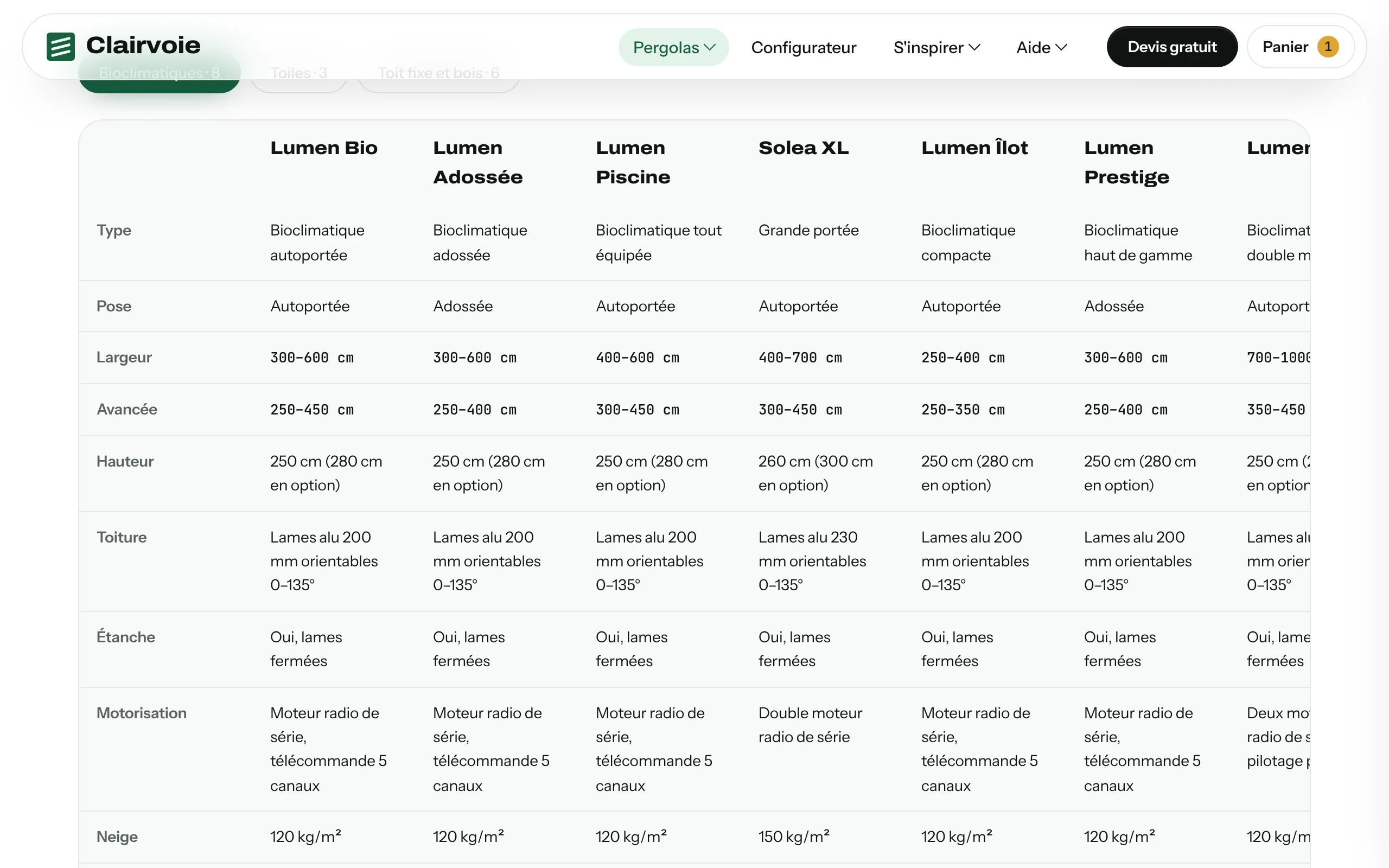Switch to Toit fixe et bois · 6 tab
The height and width of the screenshot is (868, 1389).
click(x=438, y=73)
